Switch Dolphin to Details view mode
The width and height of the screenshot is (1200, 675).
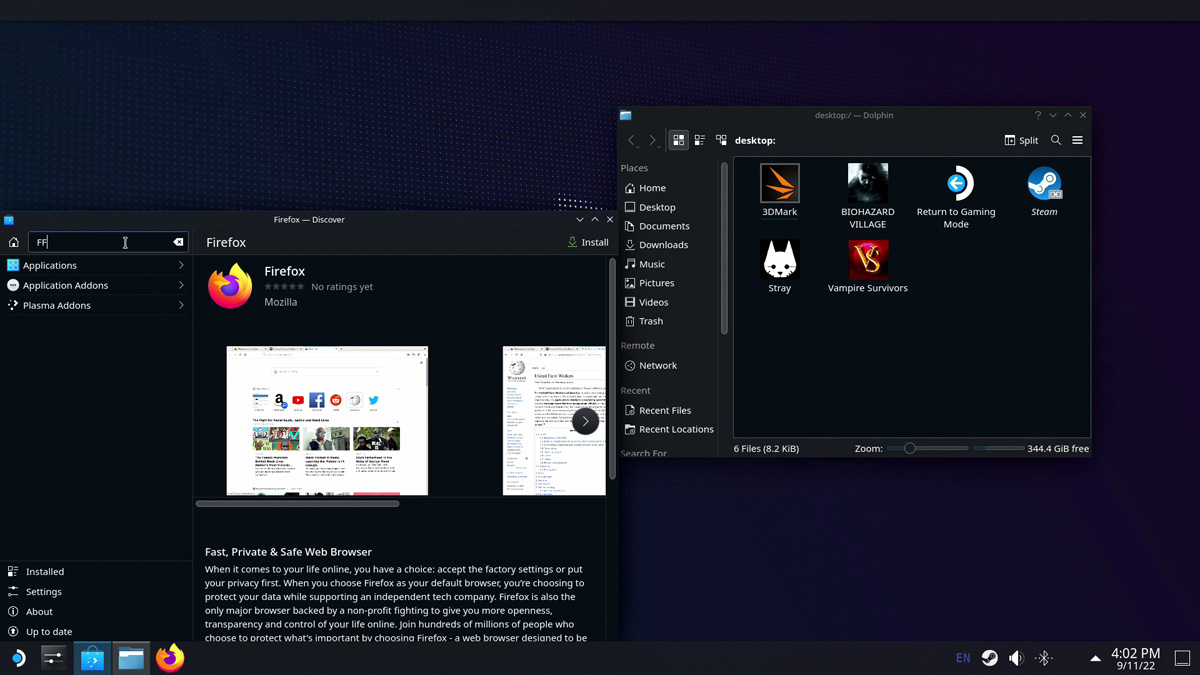point(721,141)
